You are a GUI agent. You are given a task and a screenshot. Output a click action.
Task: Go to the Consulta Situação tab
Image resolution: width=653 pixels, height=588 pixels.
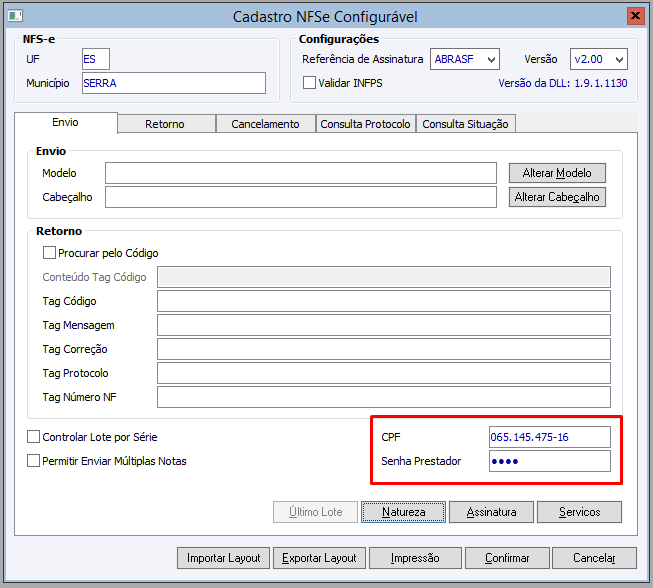(x=465, y=124)
